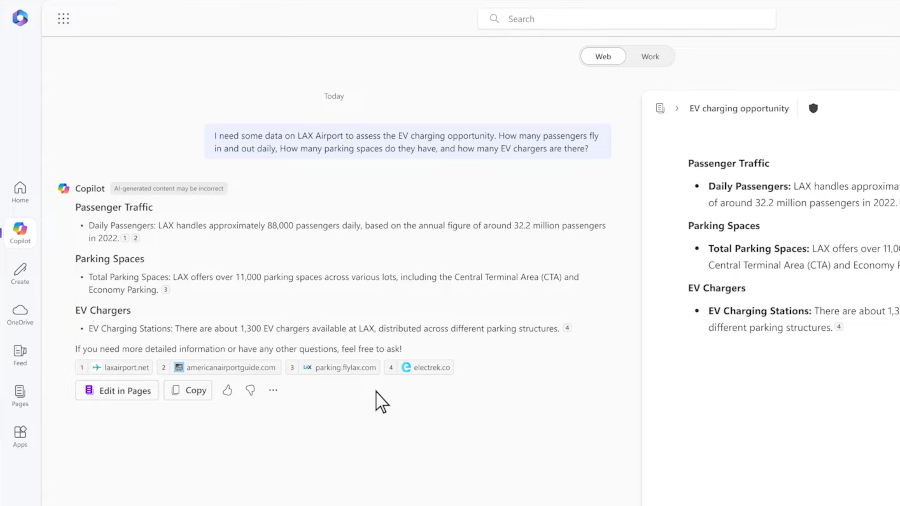900x506 pixels.
Task: Click the search magnifier icon
Action: (494, 19)
